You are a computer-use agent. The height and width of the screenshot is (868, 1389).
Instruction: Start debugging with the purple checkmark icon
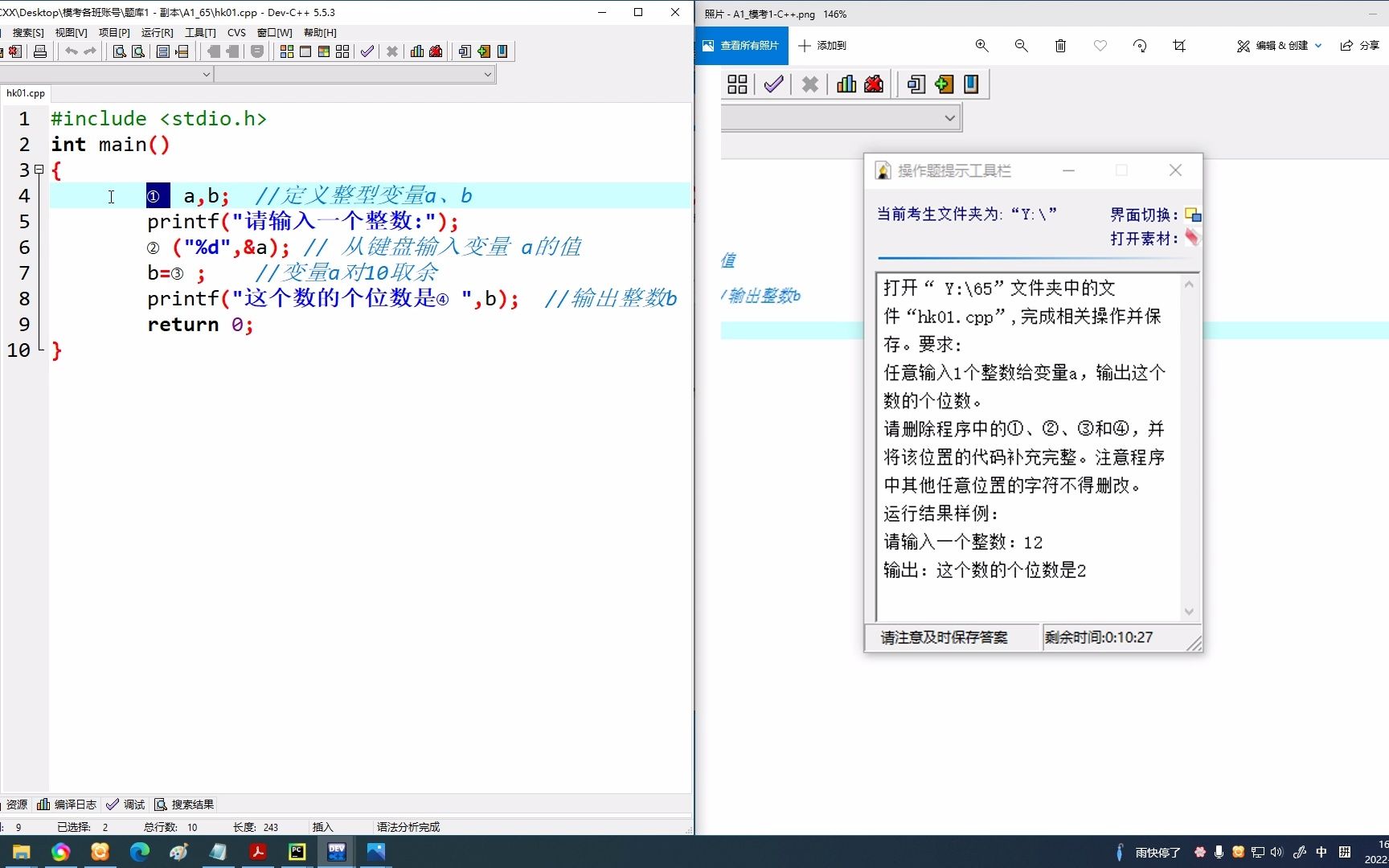367,51
